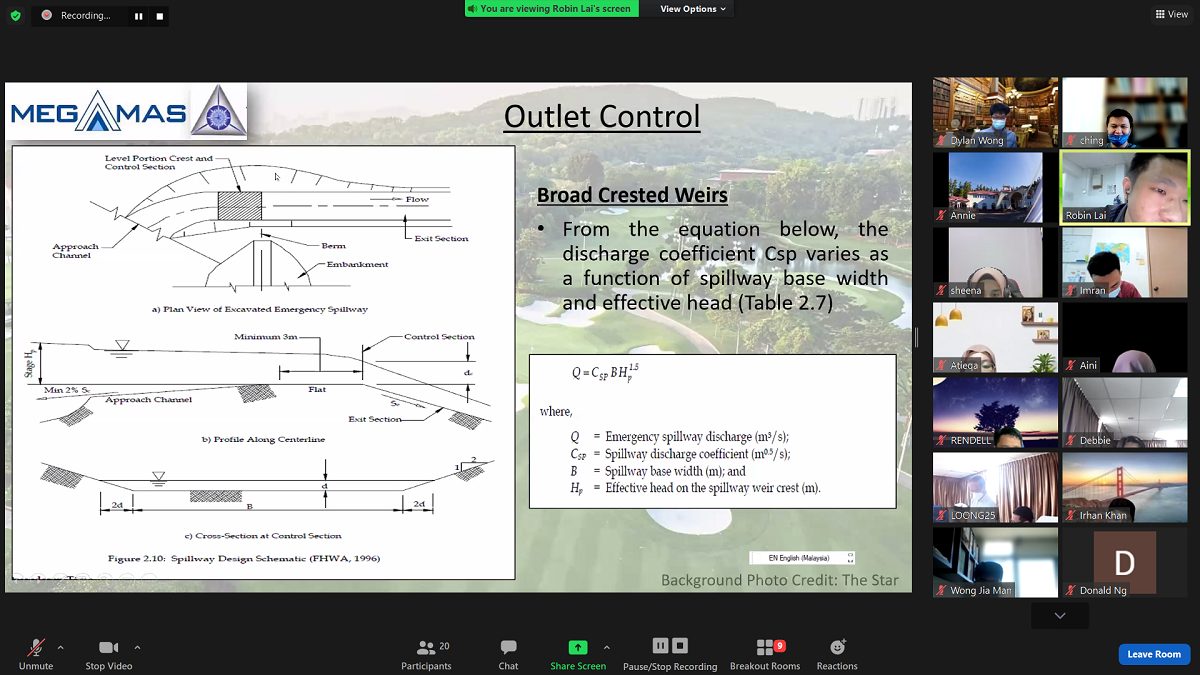Select Annie's video tile
The image size is (1200, 675).
coord(995,188)
